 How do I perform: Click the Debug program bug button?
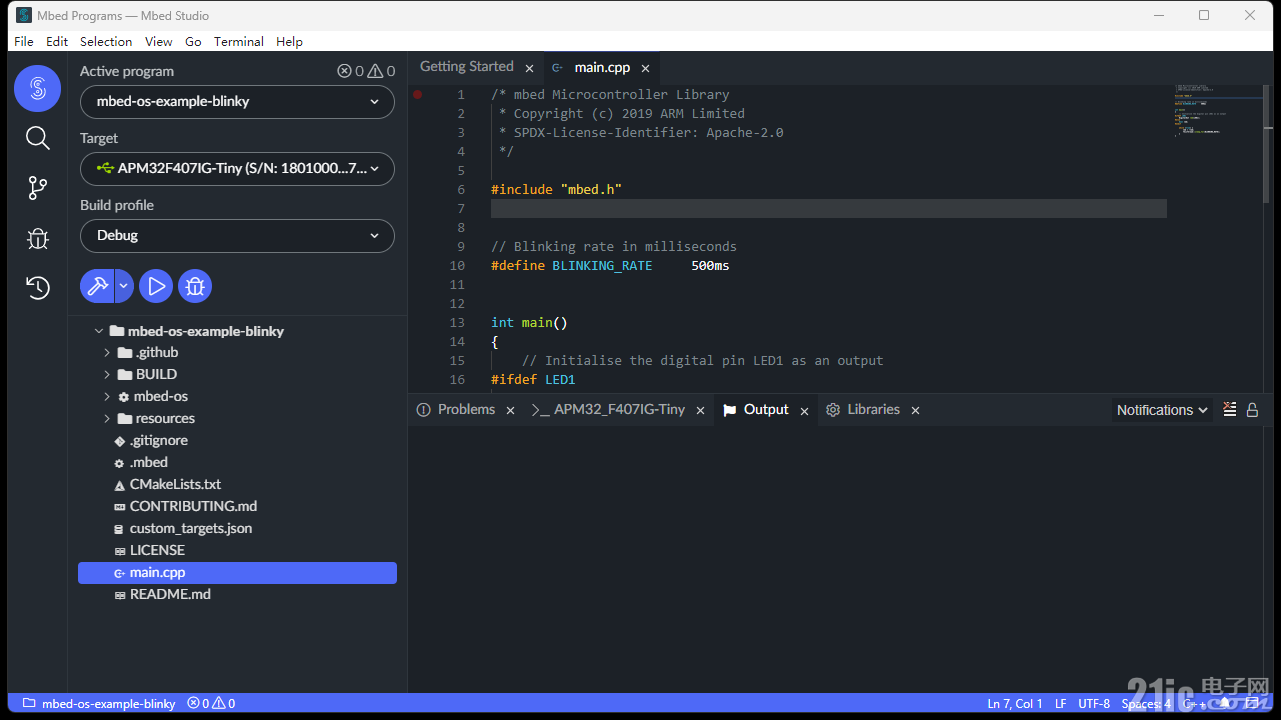pyautogui.click(x=195, y=287)
